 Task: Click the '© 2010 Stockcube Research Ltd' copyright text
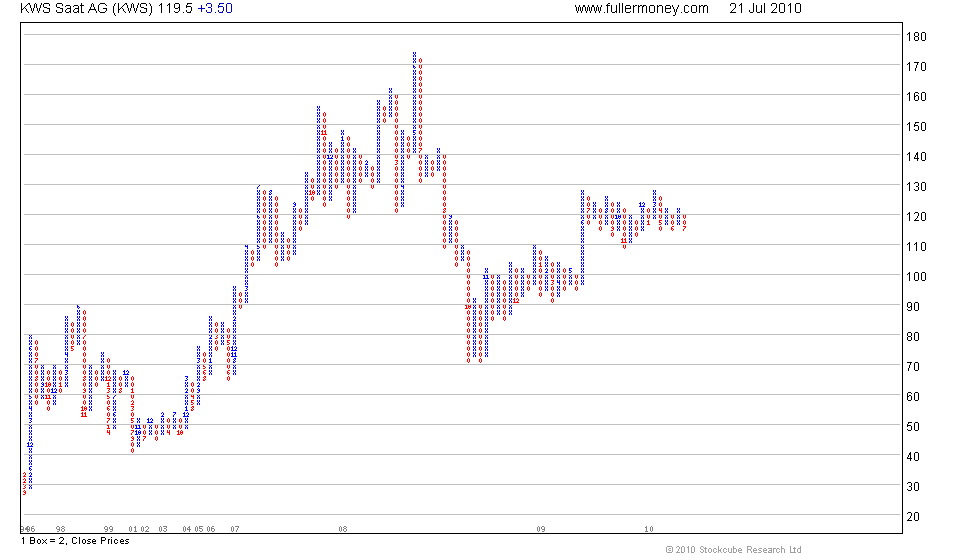(733, 550)
